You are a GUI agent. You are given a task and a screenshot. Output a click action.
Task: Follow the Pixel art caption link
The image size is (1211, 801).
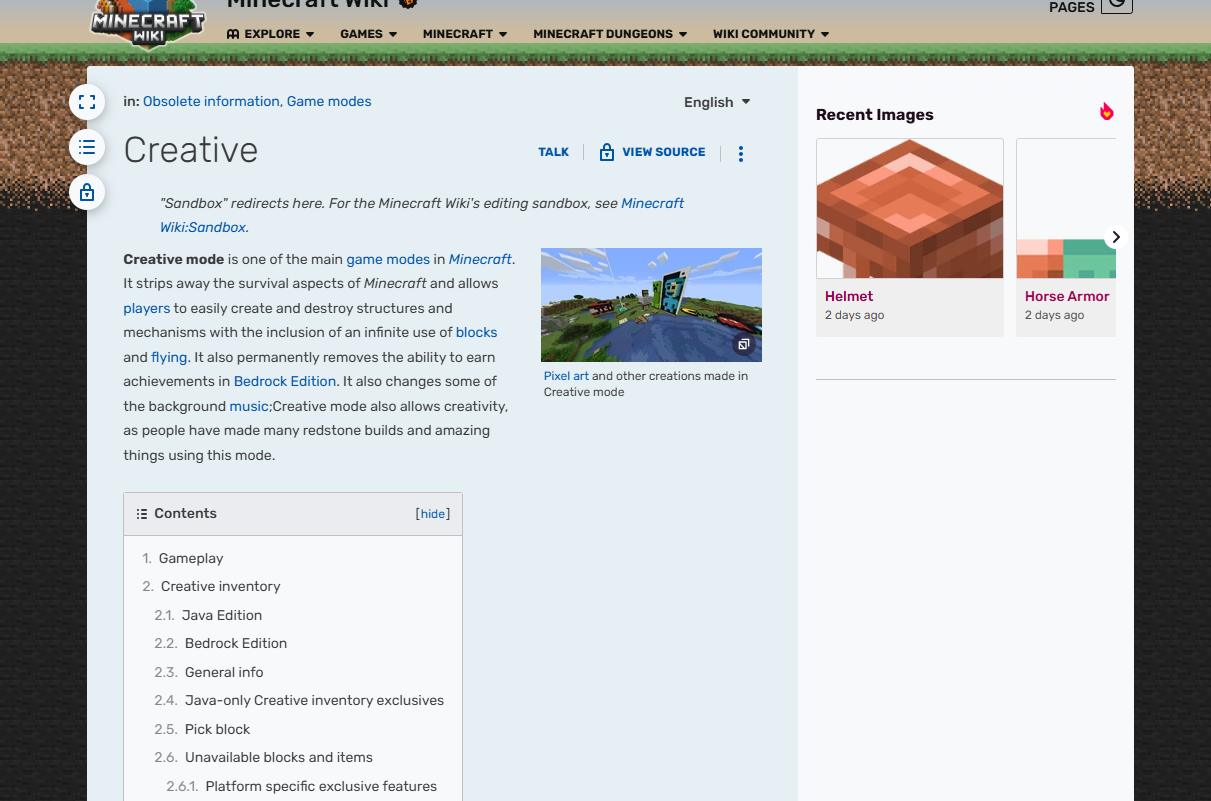click(x=566, y=376)
